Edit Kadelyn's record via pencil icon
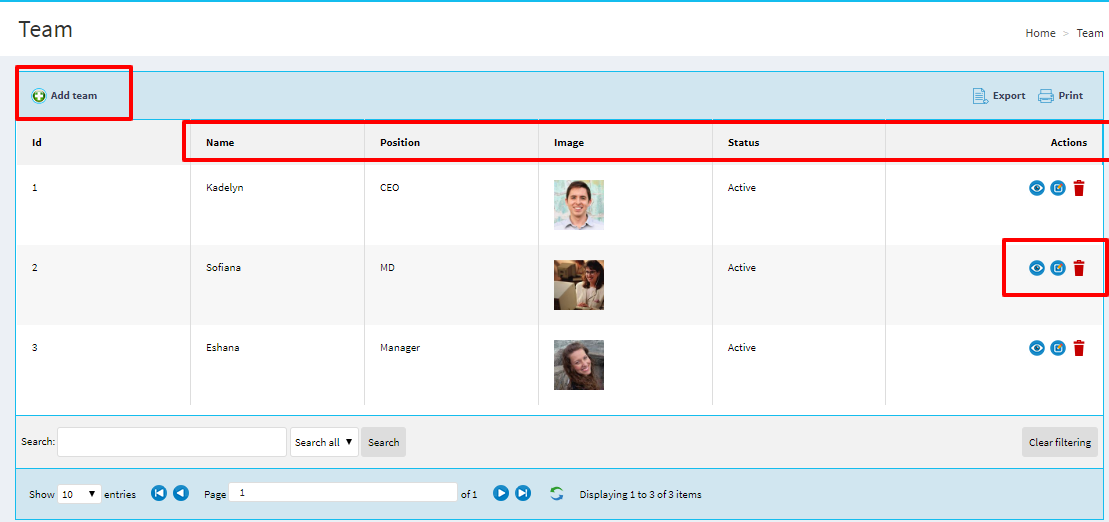Viewport: 1109px width, 522px height. (1058, 188)
